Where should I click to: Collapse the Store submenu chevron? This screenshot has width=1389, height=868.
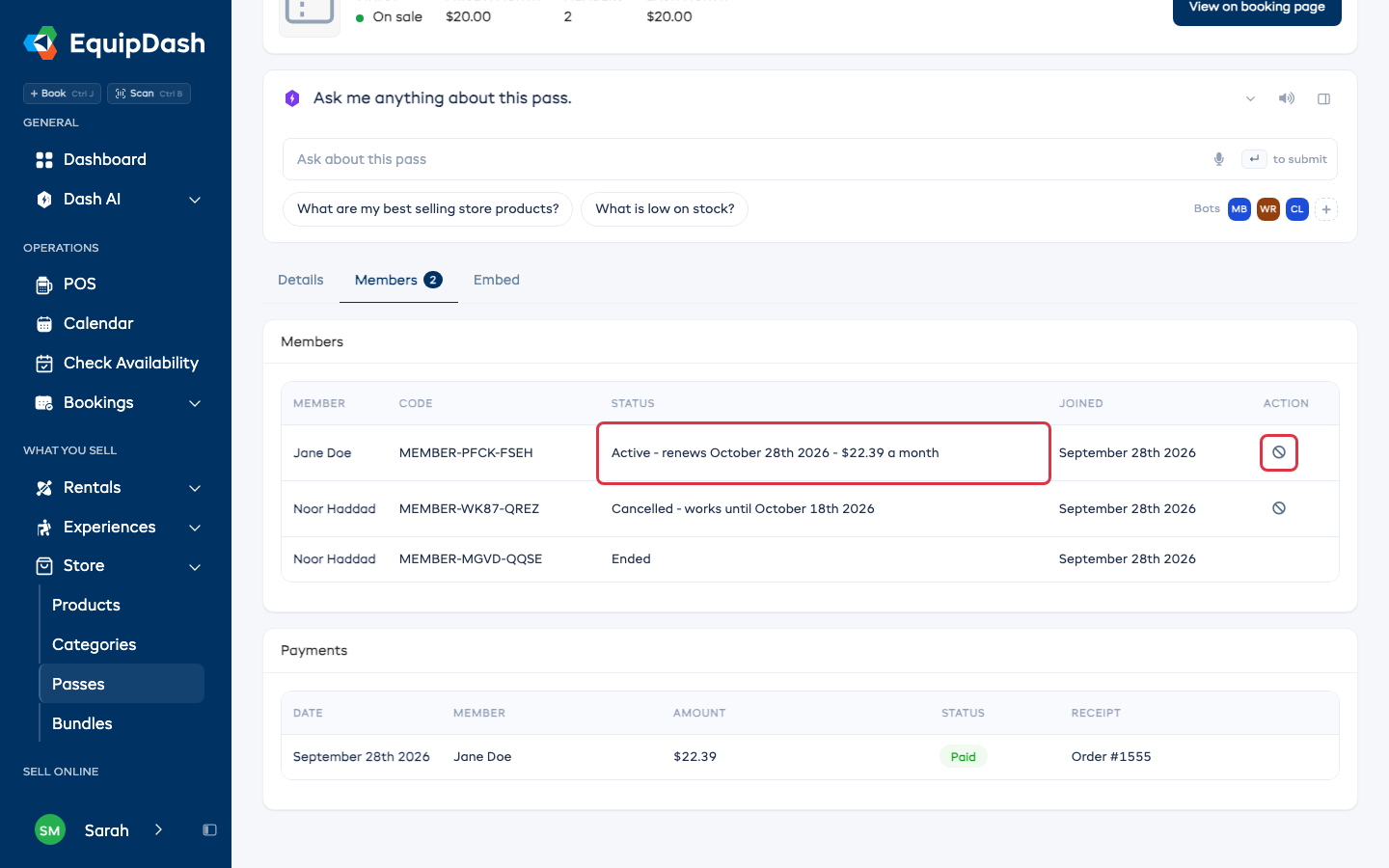(195, 567)
